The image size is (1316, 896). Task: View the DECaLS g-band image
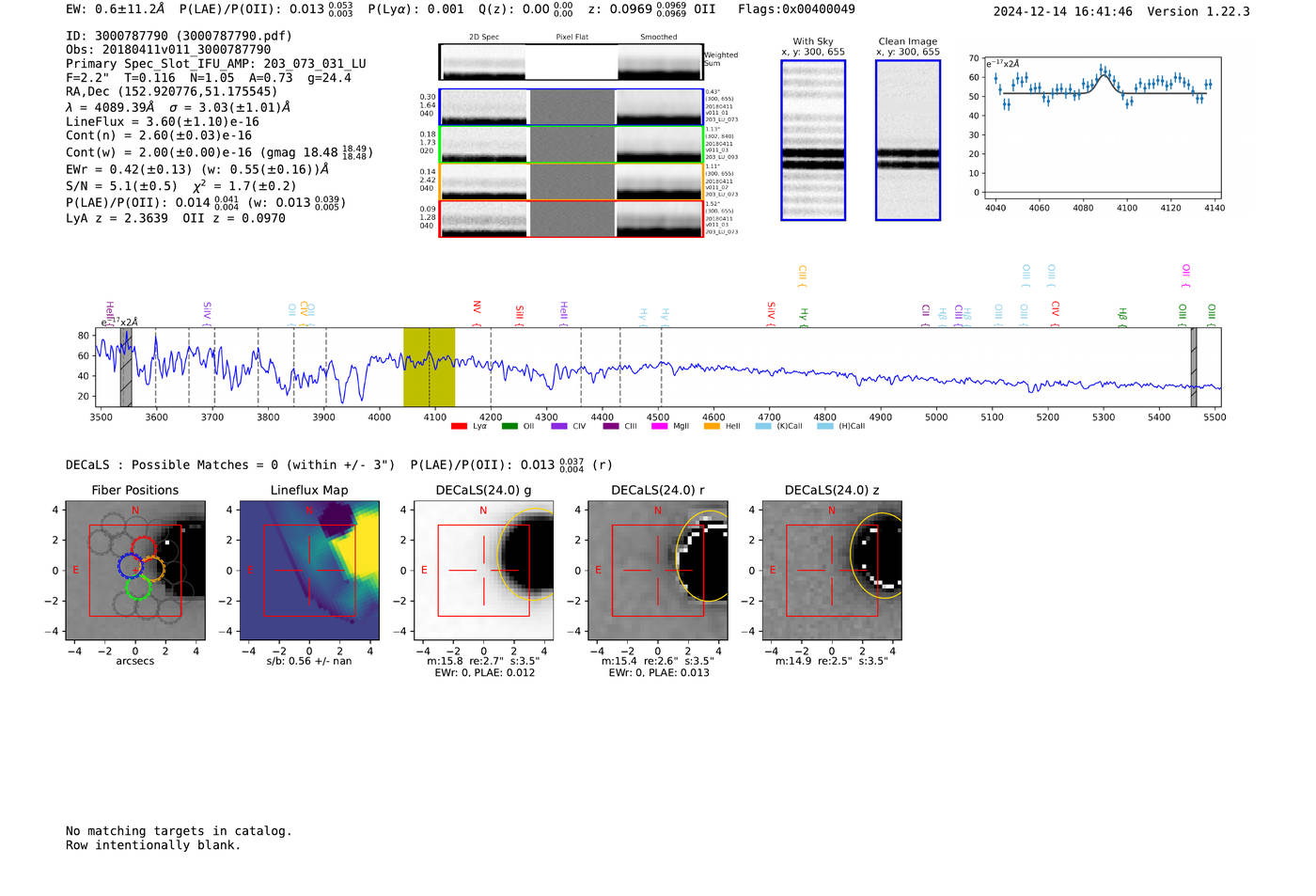pos(483,571)
